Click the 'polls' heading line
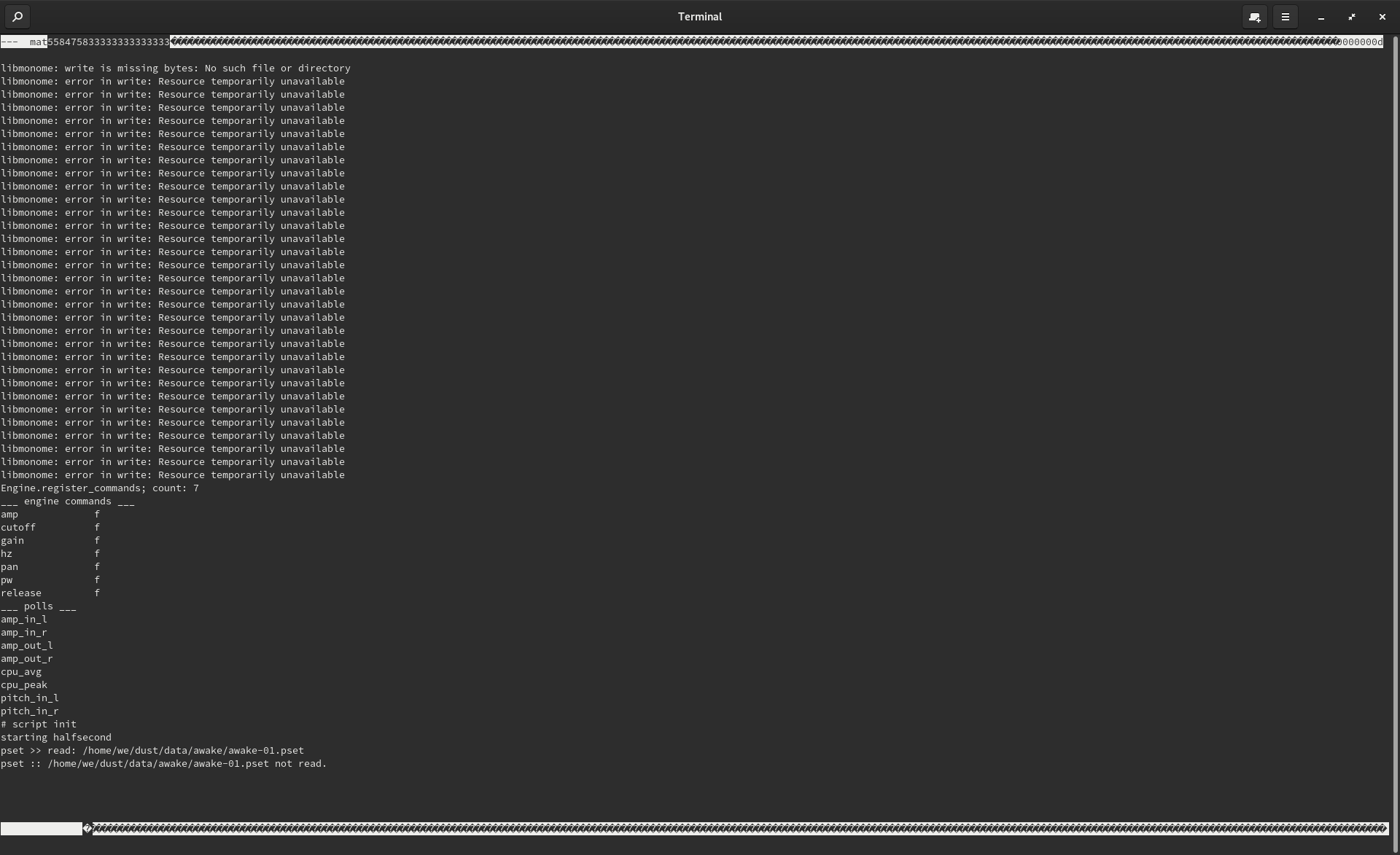This screenshot has width=1400, height=855. point(38,606)
